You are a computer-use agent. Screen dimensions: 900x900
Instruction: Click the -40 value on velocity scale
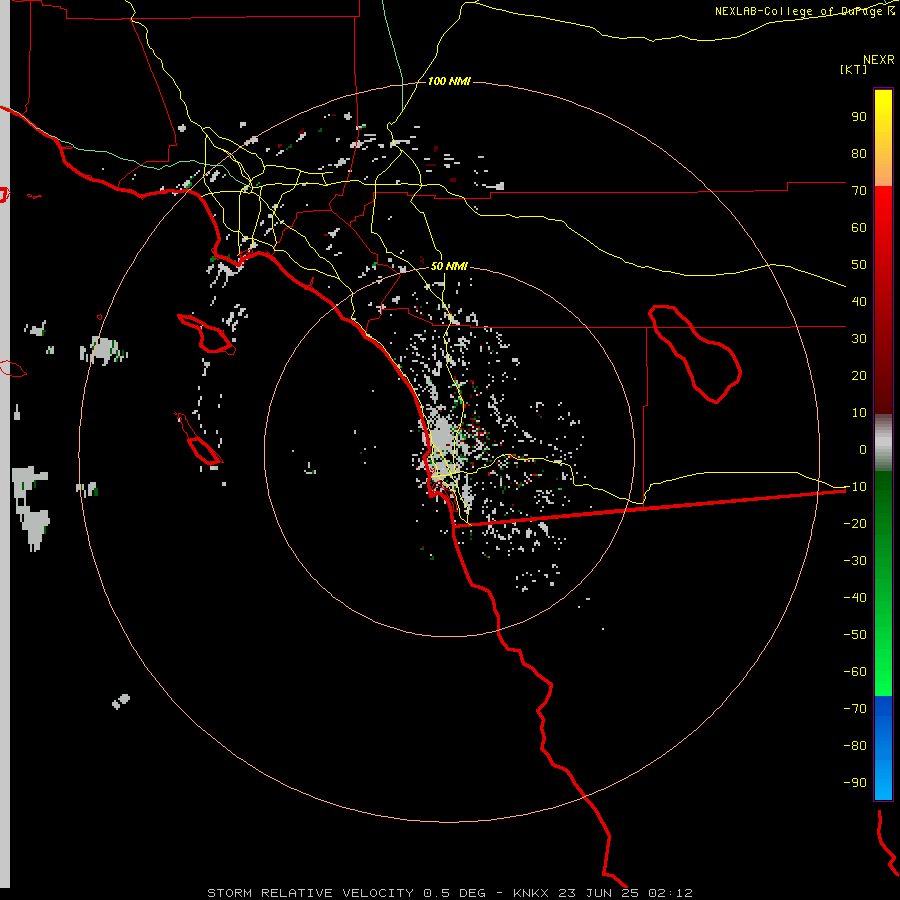(855, 598)
